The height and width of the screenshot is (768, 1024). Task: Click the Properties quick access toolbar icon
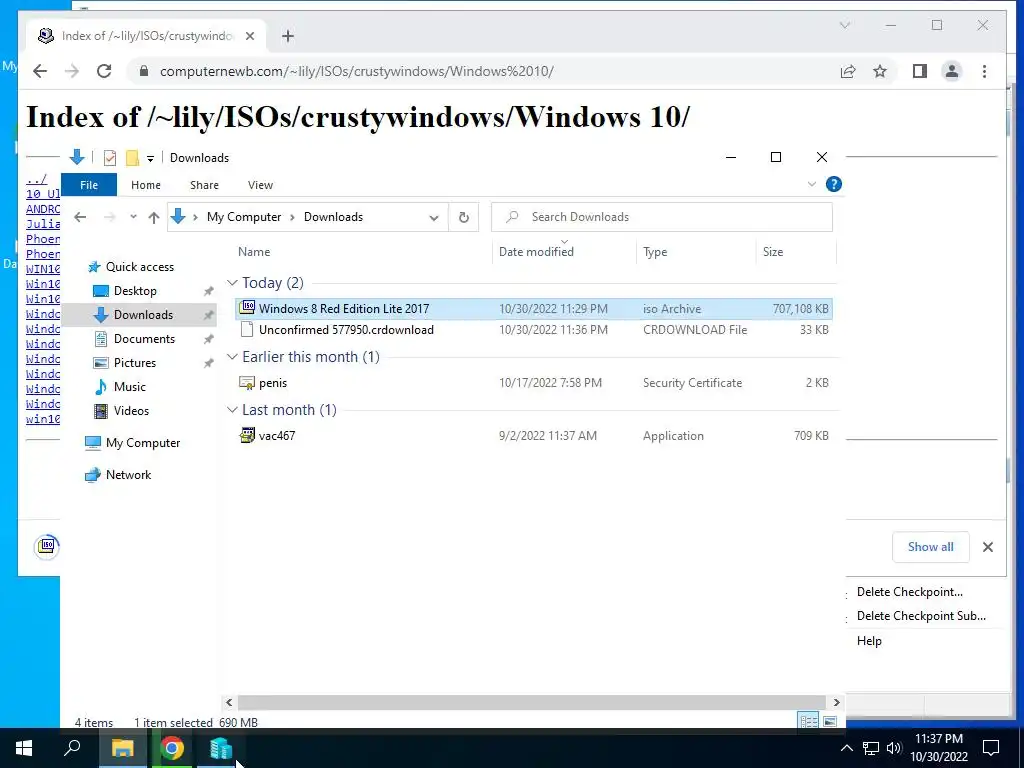coord(110,157)
